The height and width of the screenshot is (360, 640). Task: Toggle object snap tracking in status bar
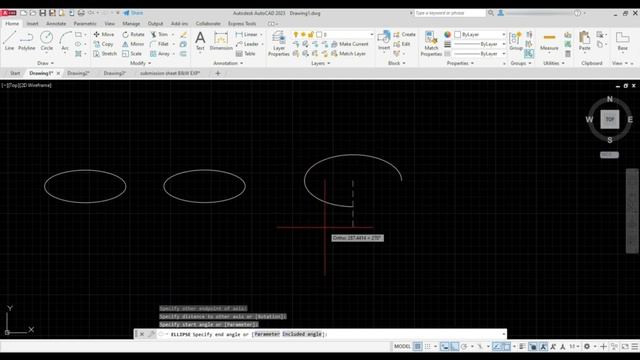pos(497,347)
